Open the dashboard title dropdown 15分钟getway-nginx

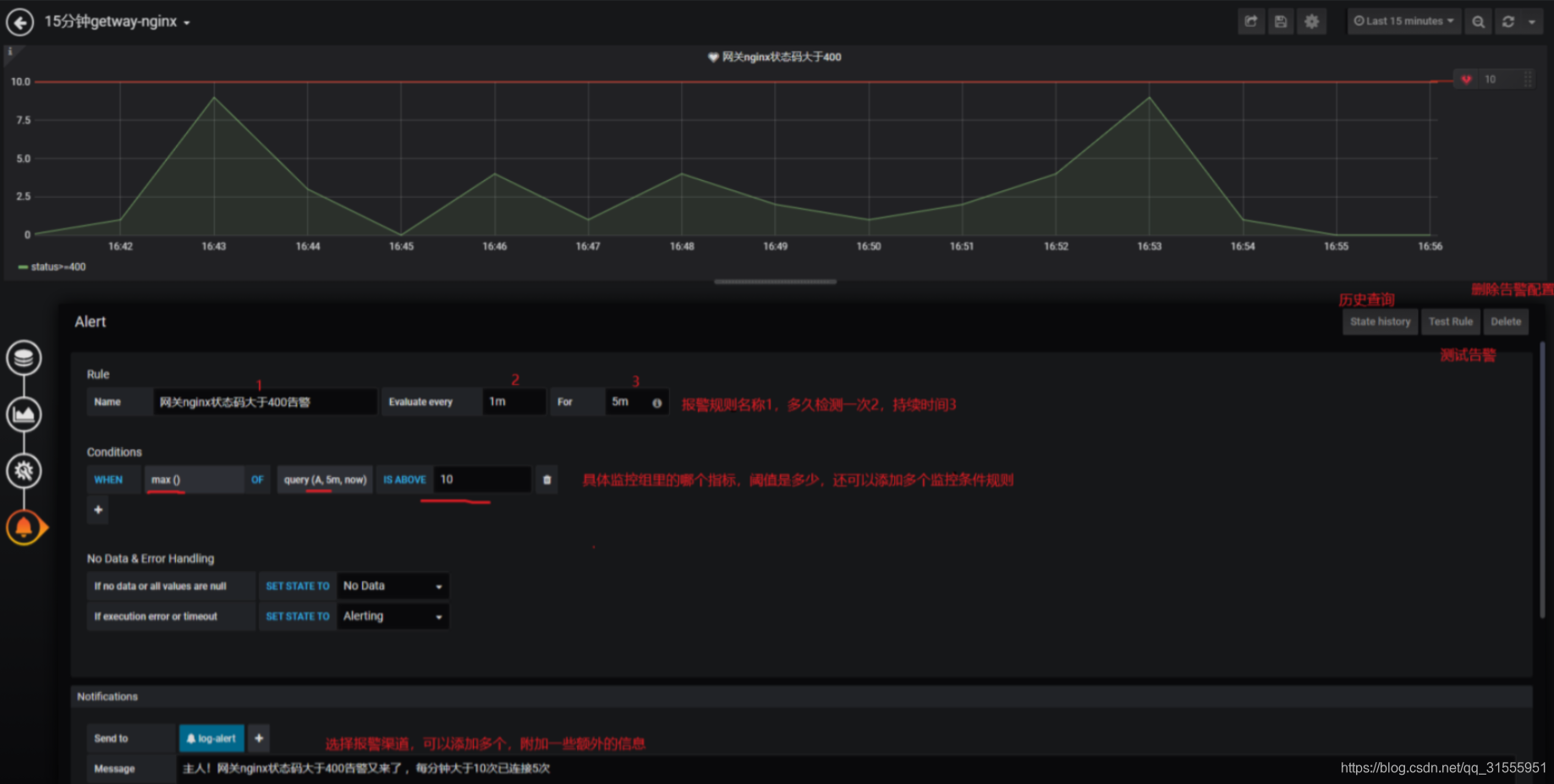pyautogui.click(x=117, y=22)
